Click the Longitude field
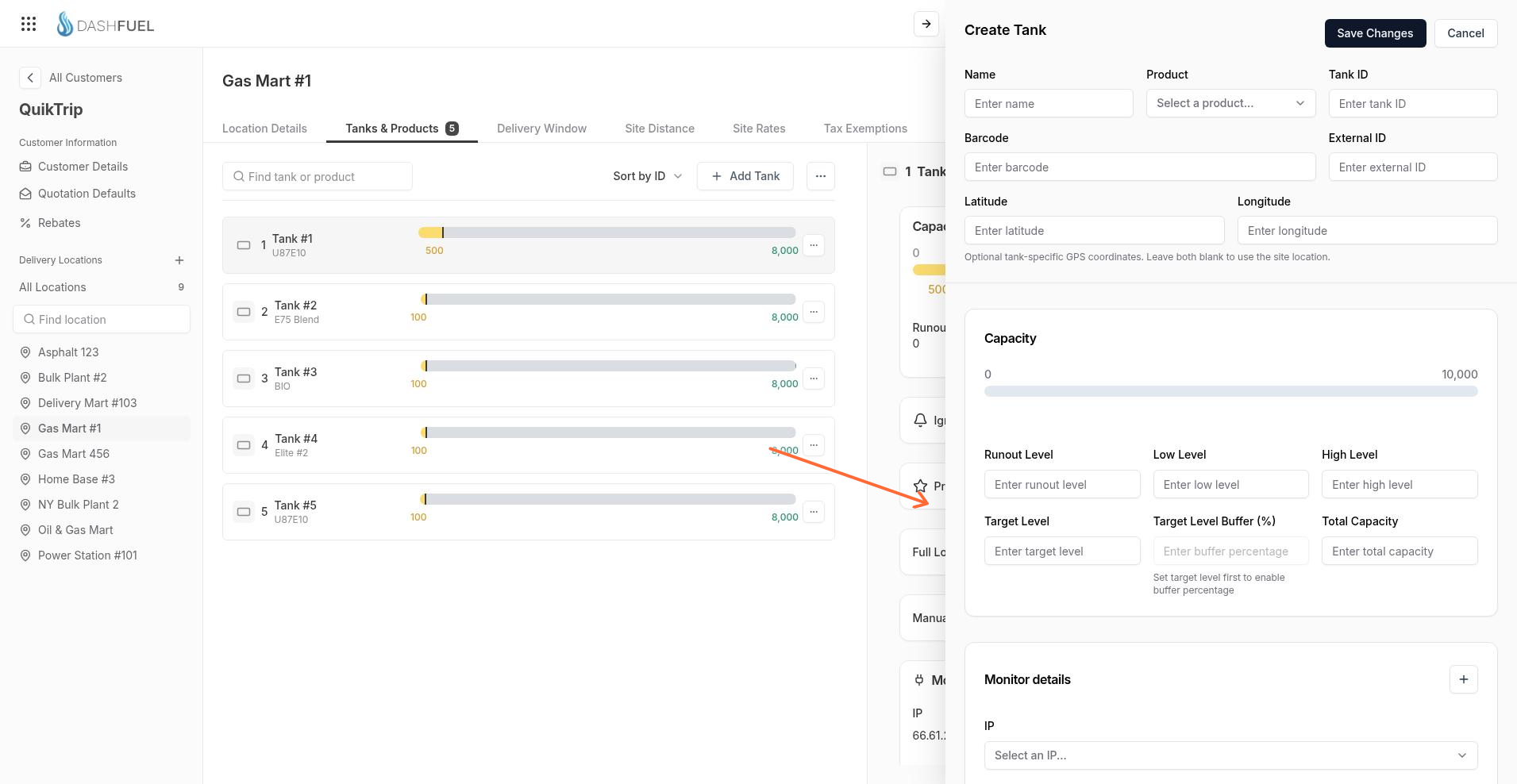Image resolution: width=1517 pixels, height=784 pixels. point(1367,230)
